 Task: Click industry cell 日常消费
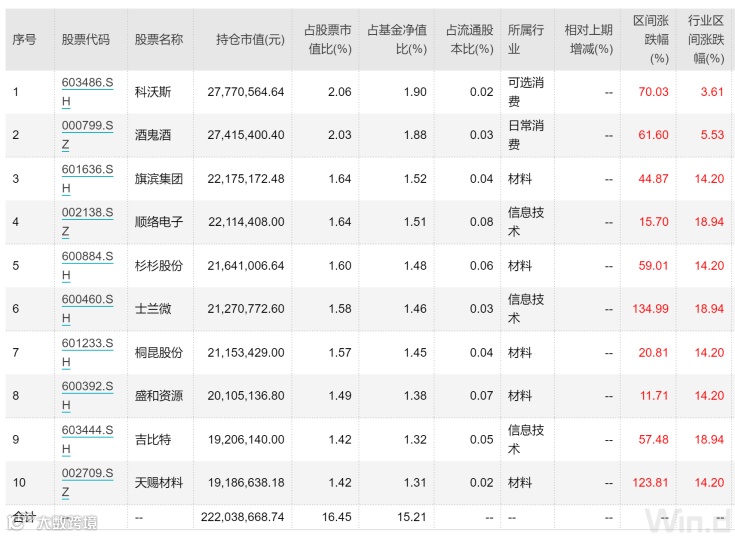point(526,135)
